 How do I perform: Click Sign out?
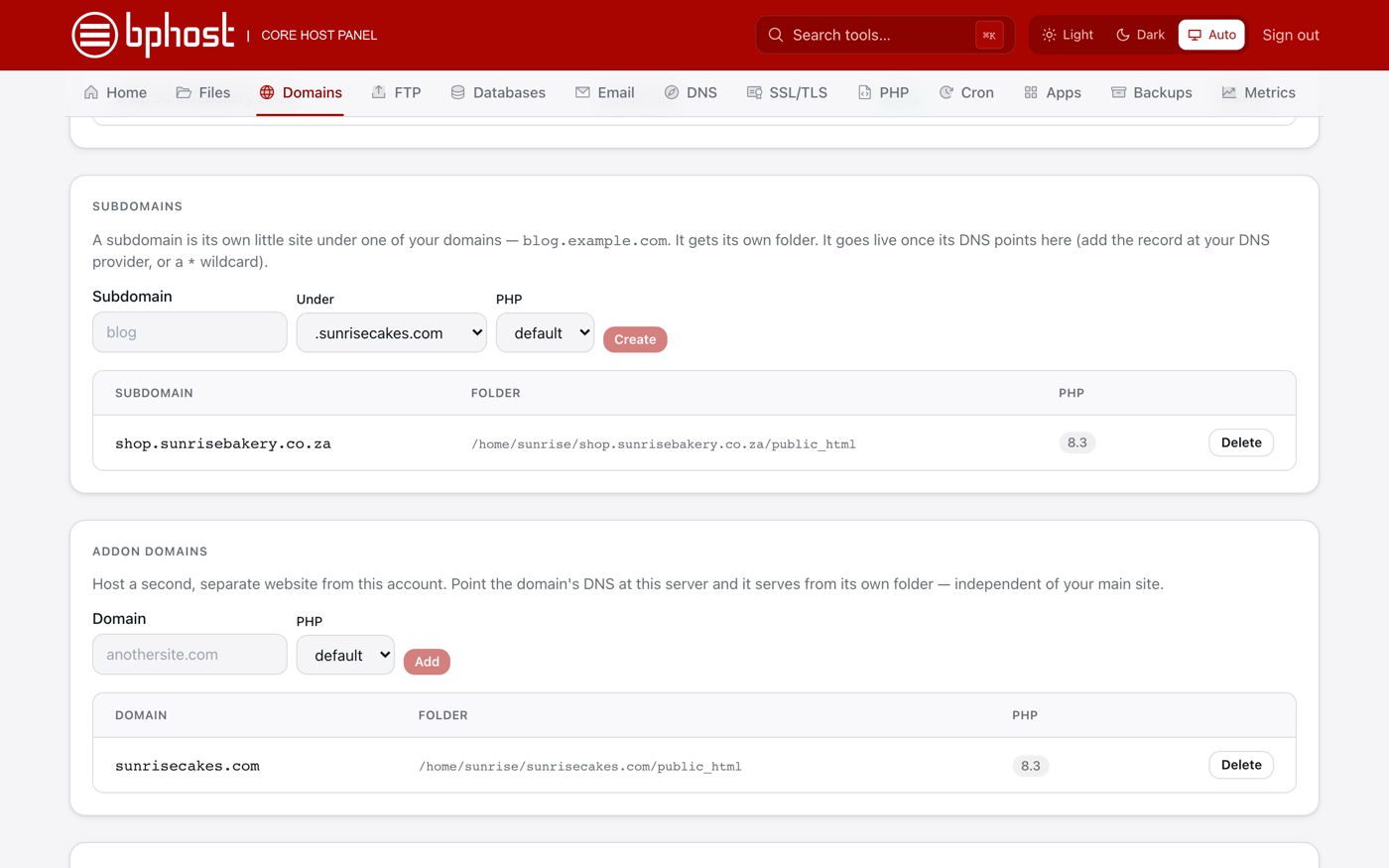pyautogui.click(x=1291, y=35)
